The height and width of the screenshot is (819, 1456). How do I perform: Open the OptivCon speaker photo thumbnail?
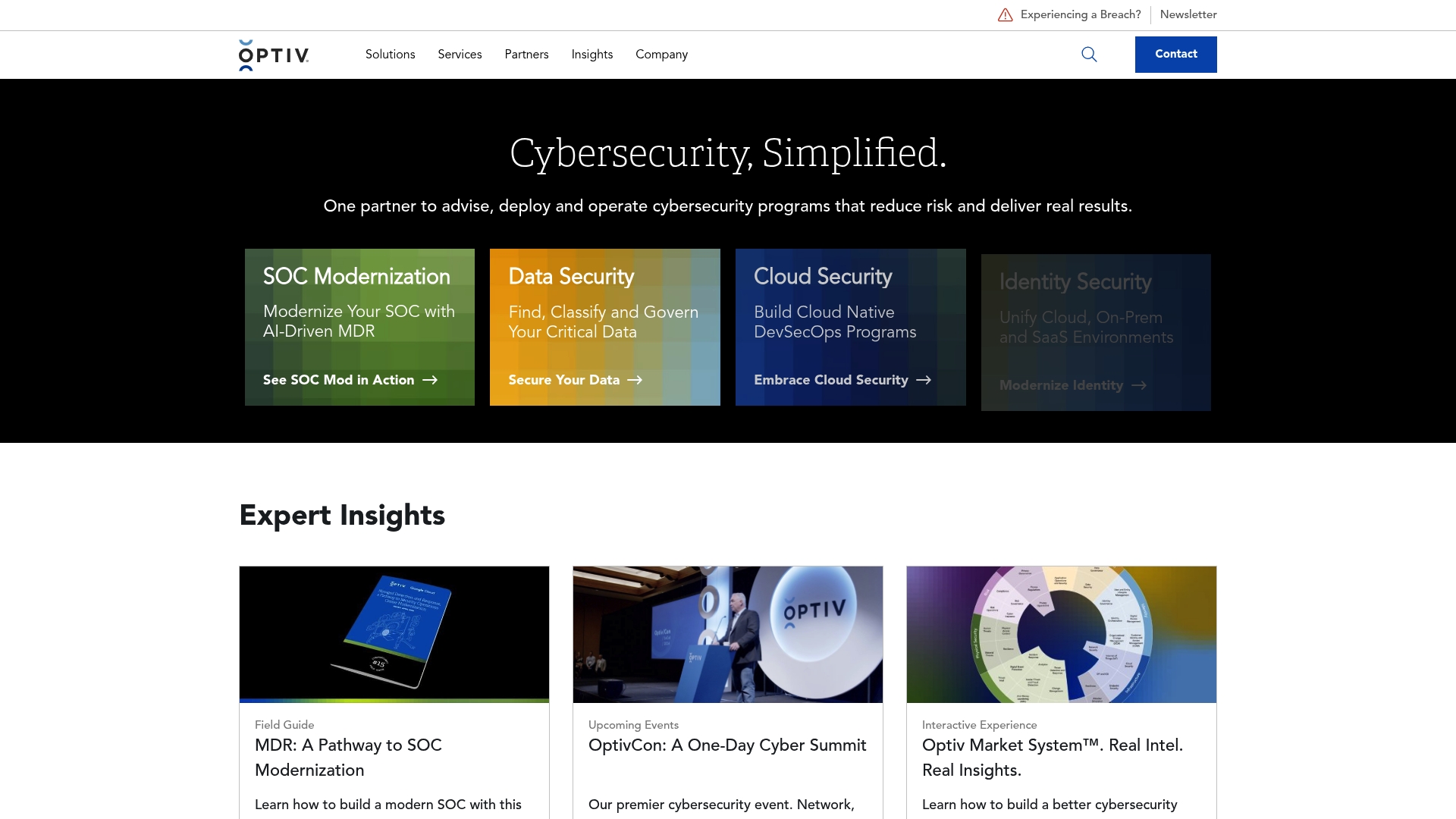pos(728,634)
